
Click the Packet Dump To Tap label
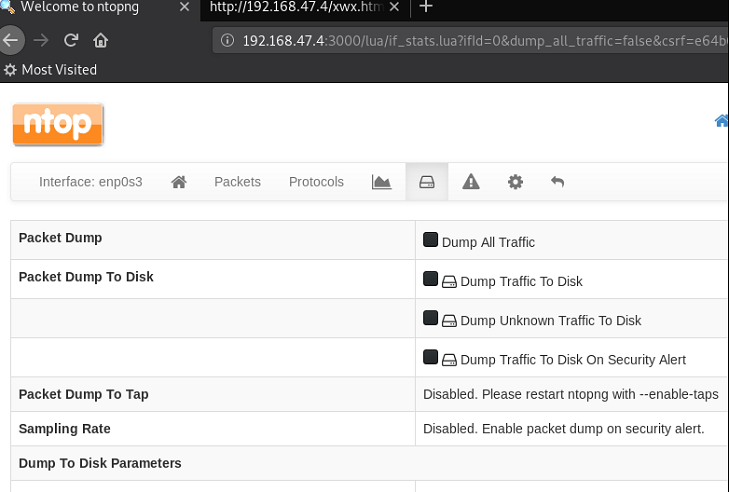(x=84, y=394)
